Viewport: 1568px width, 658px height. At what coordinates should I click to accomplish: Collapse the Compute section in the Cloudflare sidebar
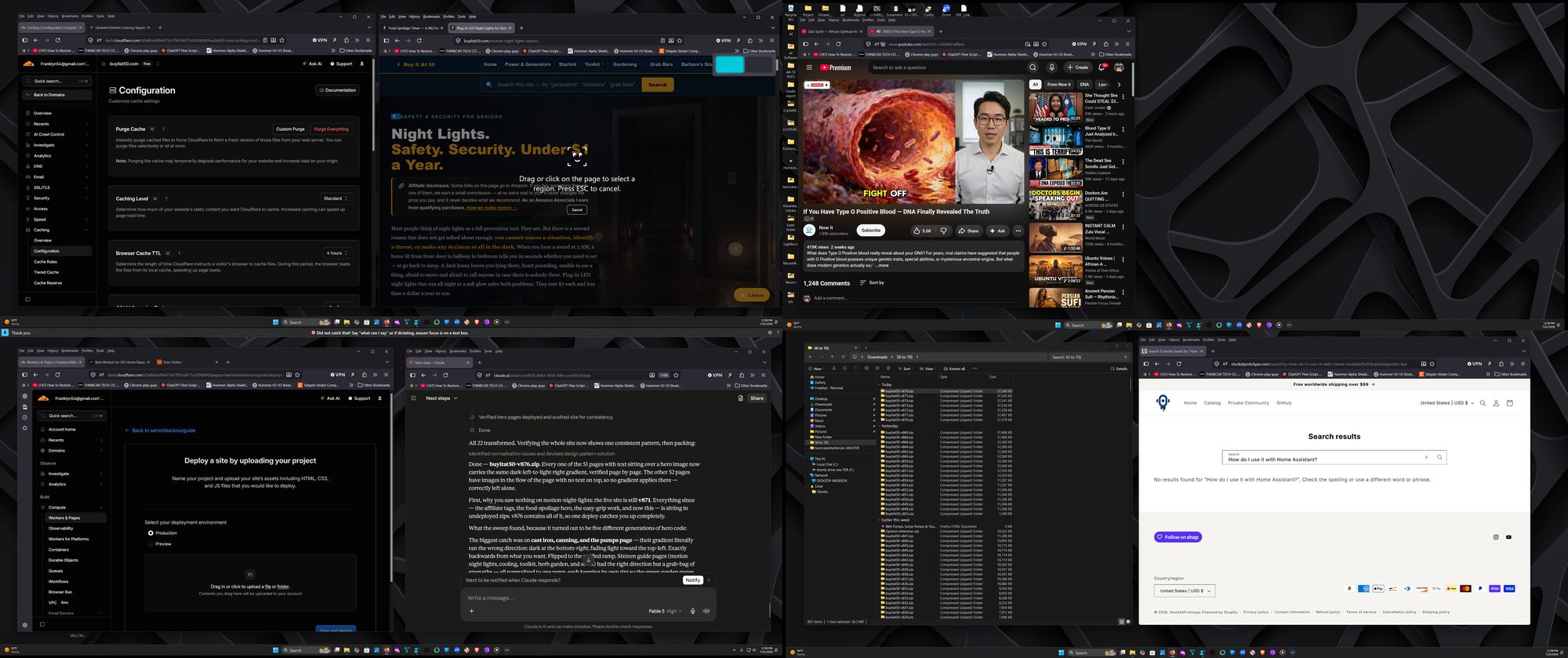(x=102, y=507)
